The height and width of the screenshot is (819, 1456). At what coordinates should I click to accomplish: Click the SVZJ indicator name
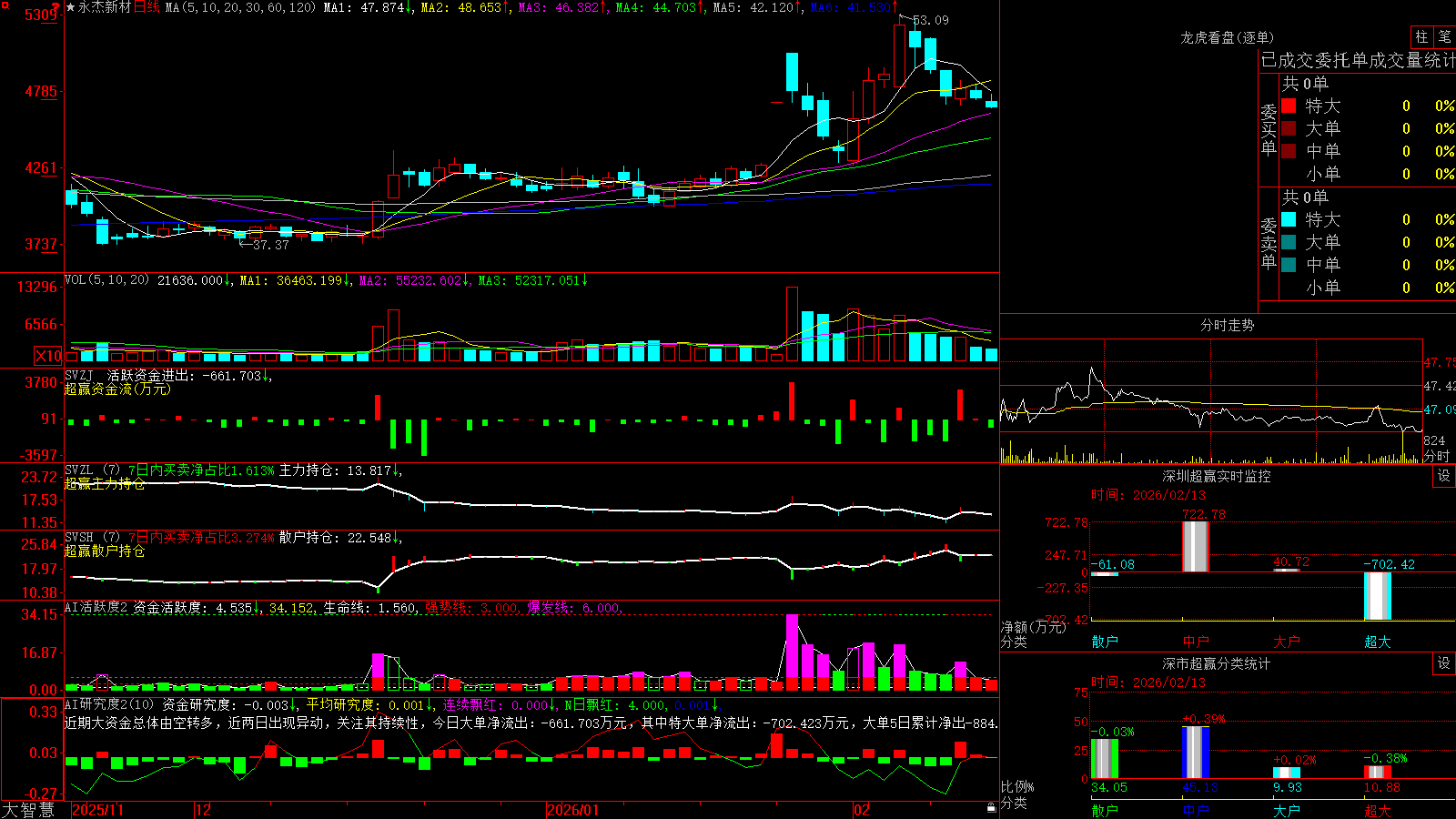click(x=79, y=376)
